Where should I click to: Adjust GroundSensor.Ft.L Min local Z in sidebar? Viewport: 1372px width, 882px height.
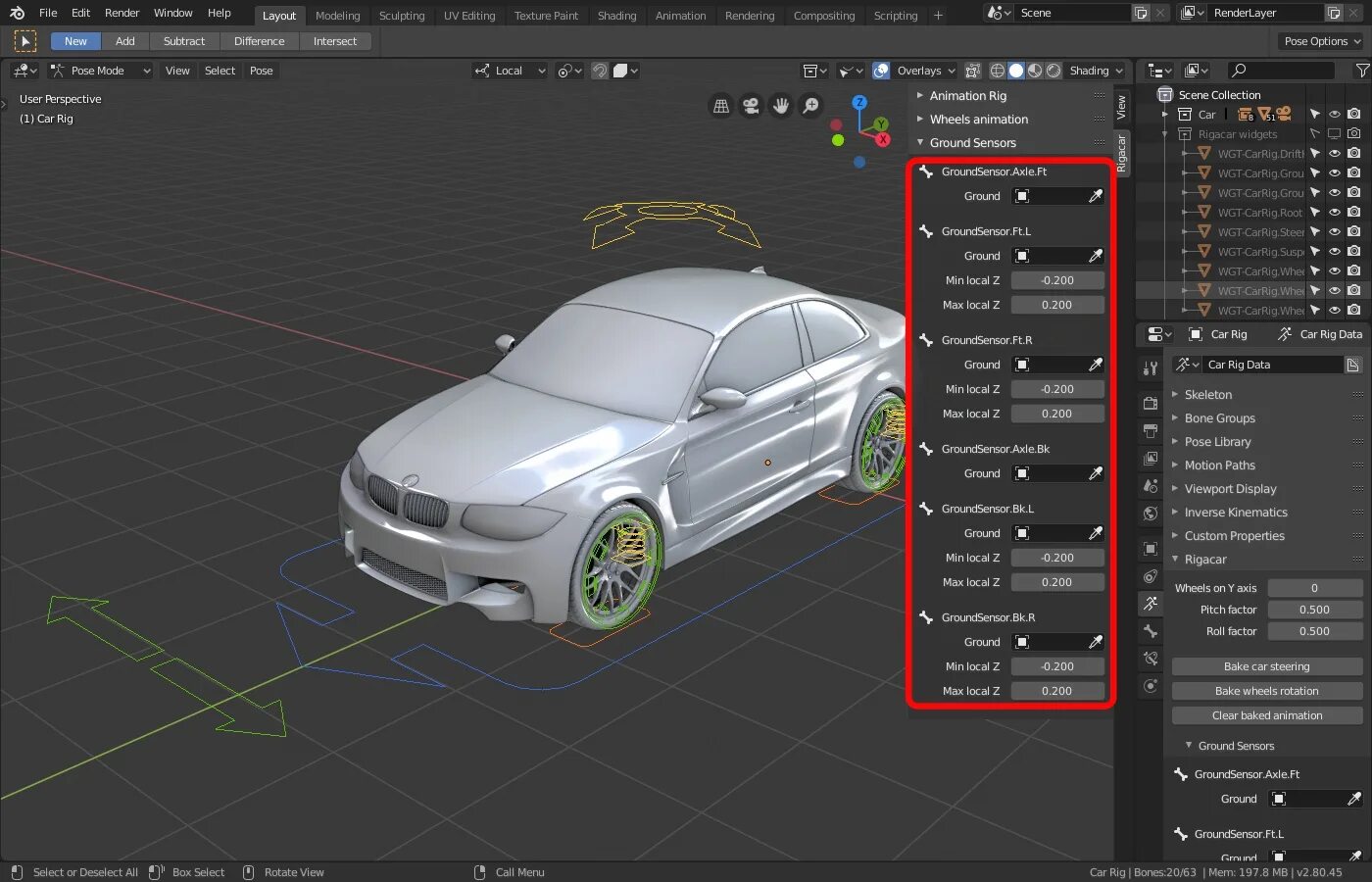coord(1057,280)
